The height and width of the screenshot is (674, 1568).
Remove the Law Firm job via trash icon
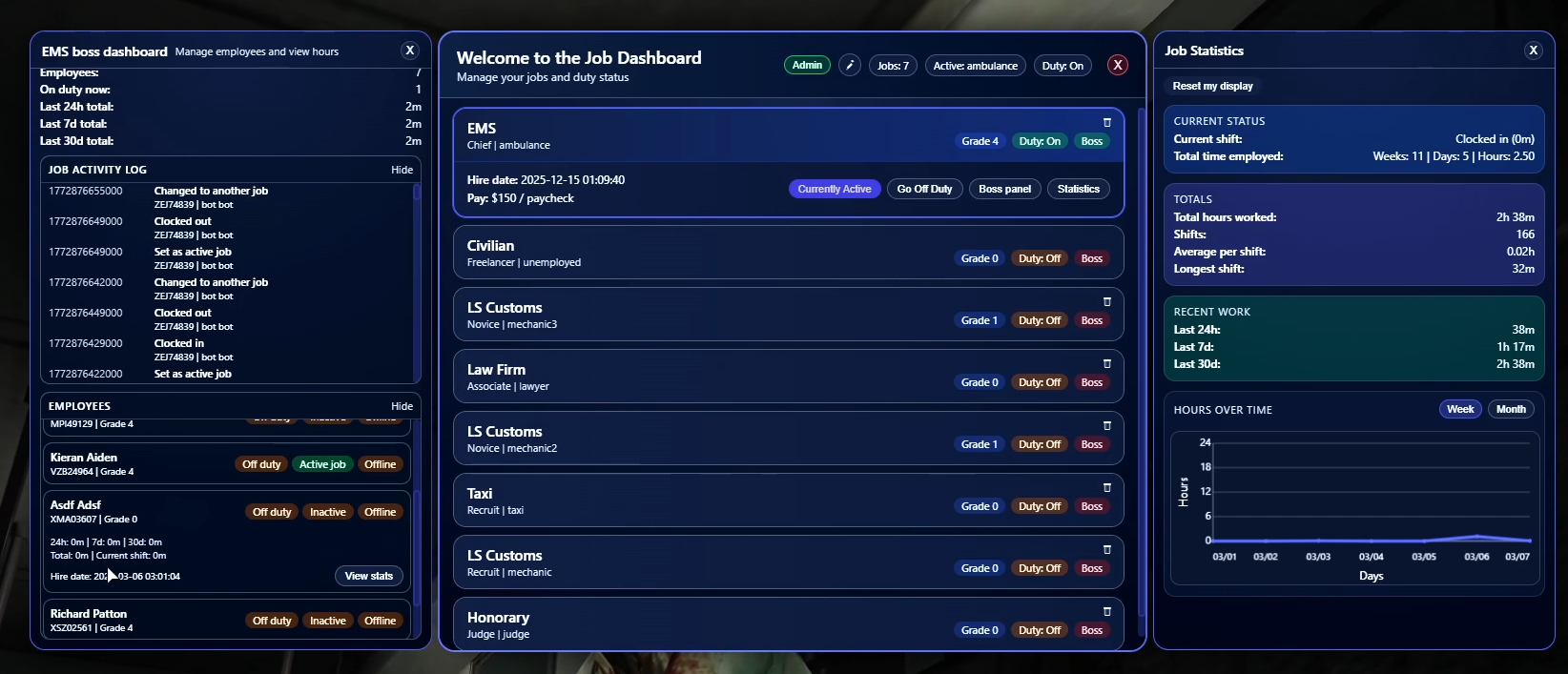(1107, 363)
